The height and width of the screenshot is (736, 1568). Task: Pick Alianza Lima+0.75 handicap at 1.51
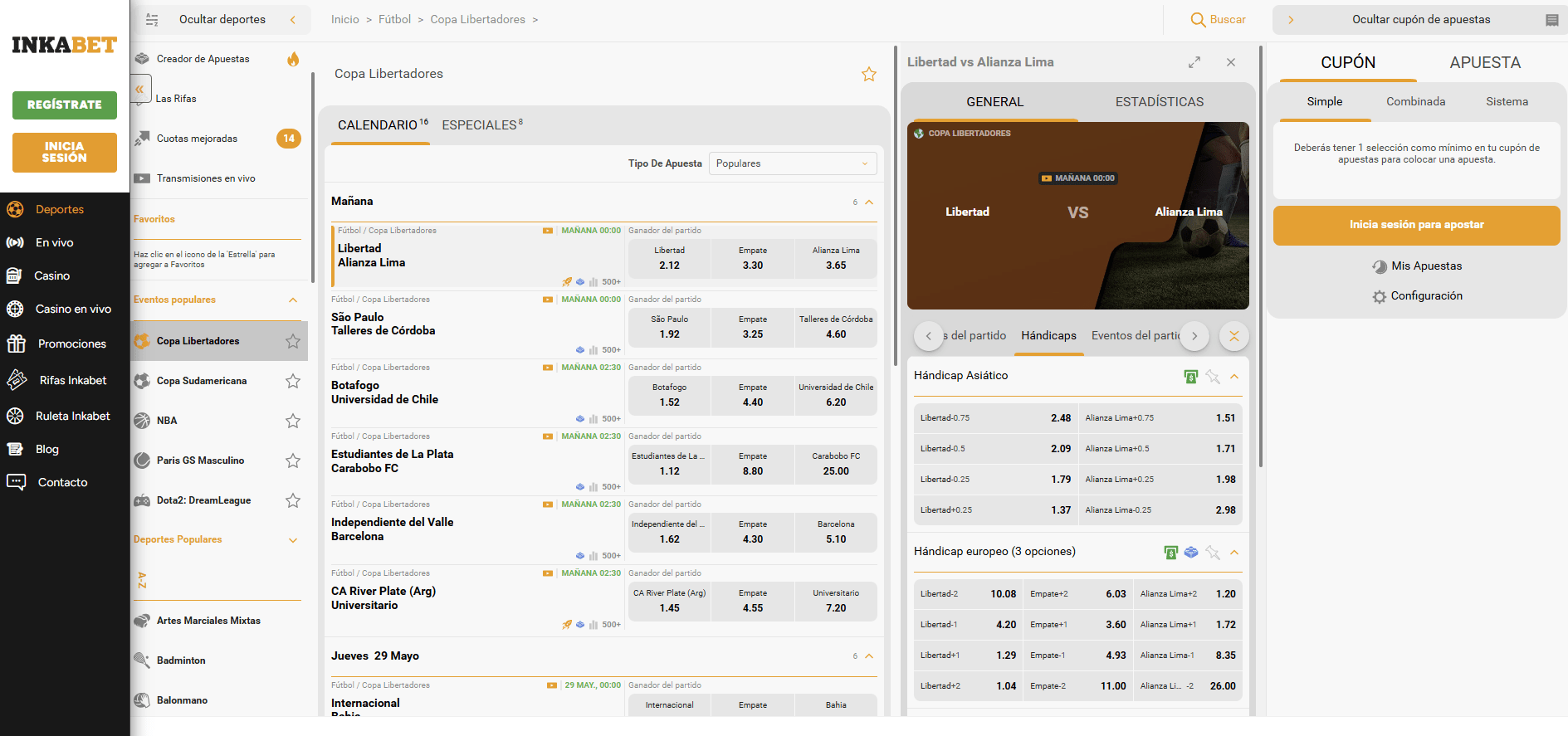(x=1160, y=418)
